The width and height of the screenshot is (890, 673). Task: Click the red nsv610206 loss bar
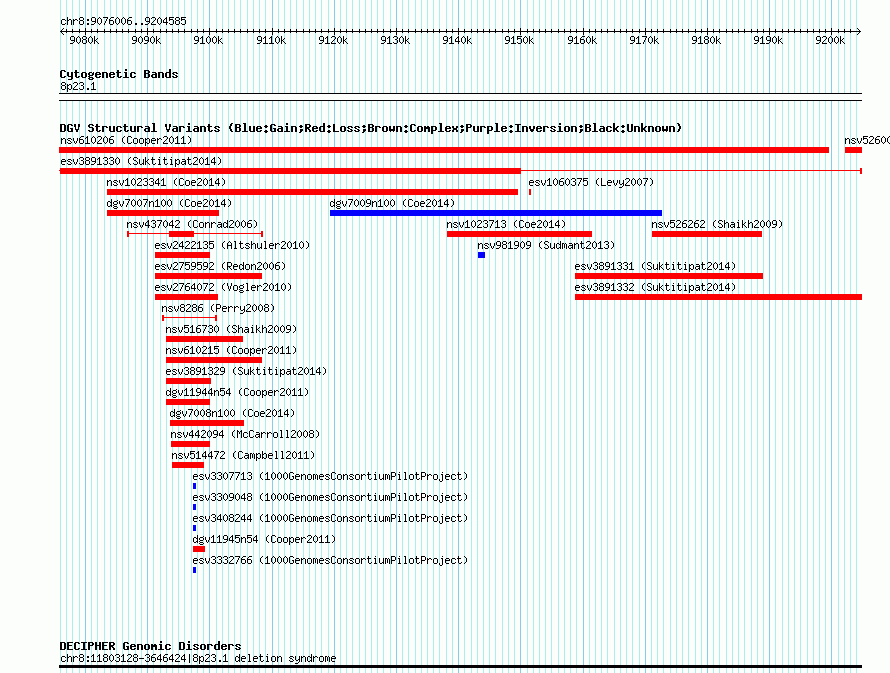[x=444, y=150]
